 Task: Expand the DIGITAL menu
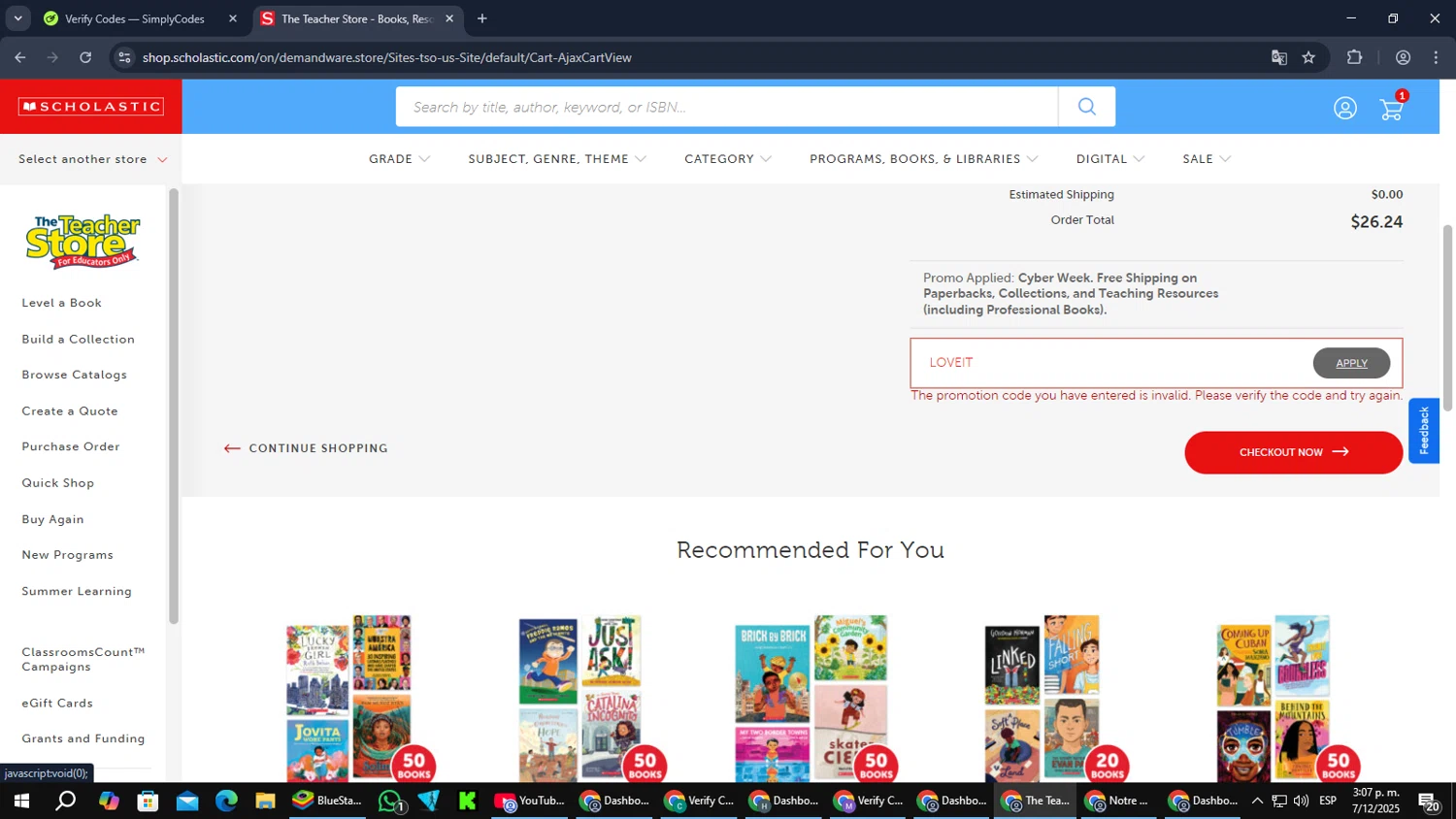[1110, 159]
